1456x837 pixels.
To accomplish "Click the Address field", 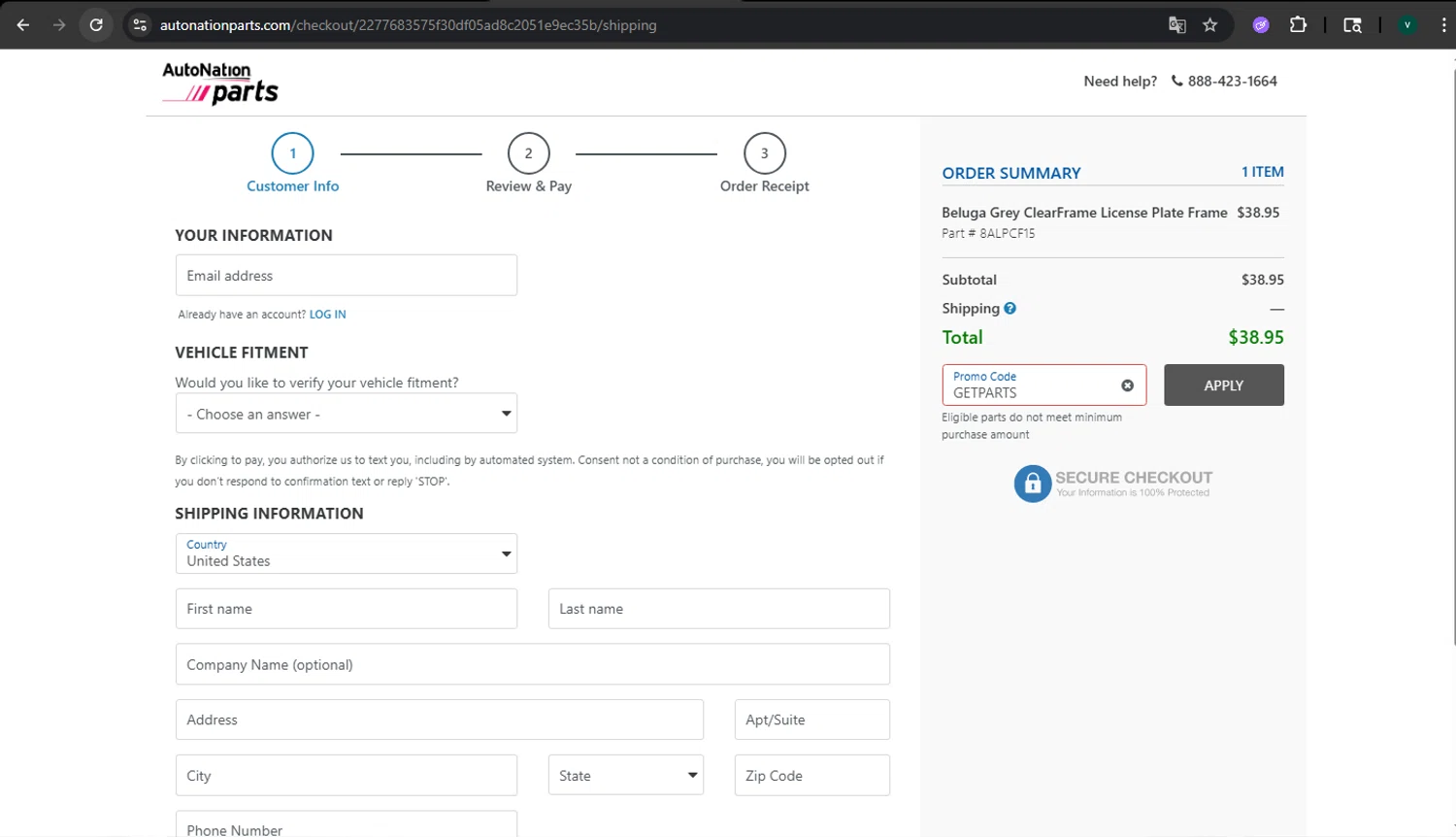I will (x=440, y=720).
